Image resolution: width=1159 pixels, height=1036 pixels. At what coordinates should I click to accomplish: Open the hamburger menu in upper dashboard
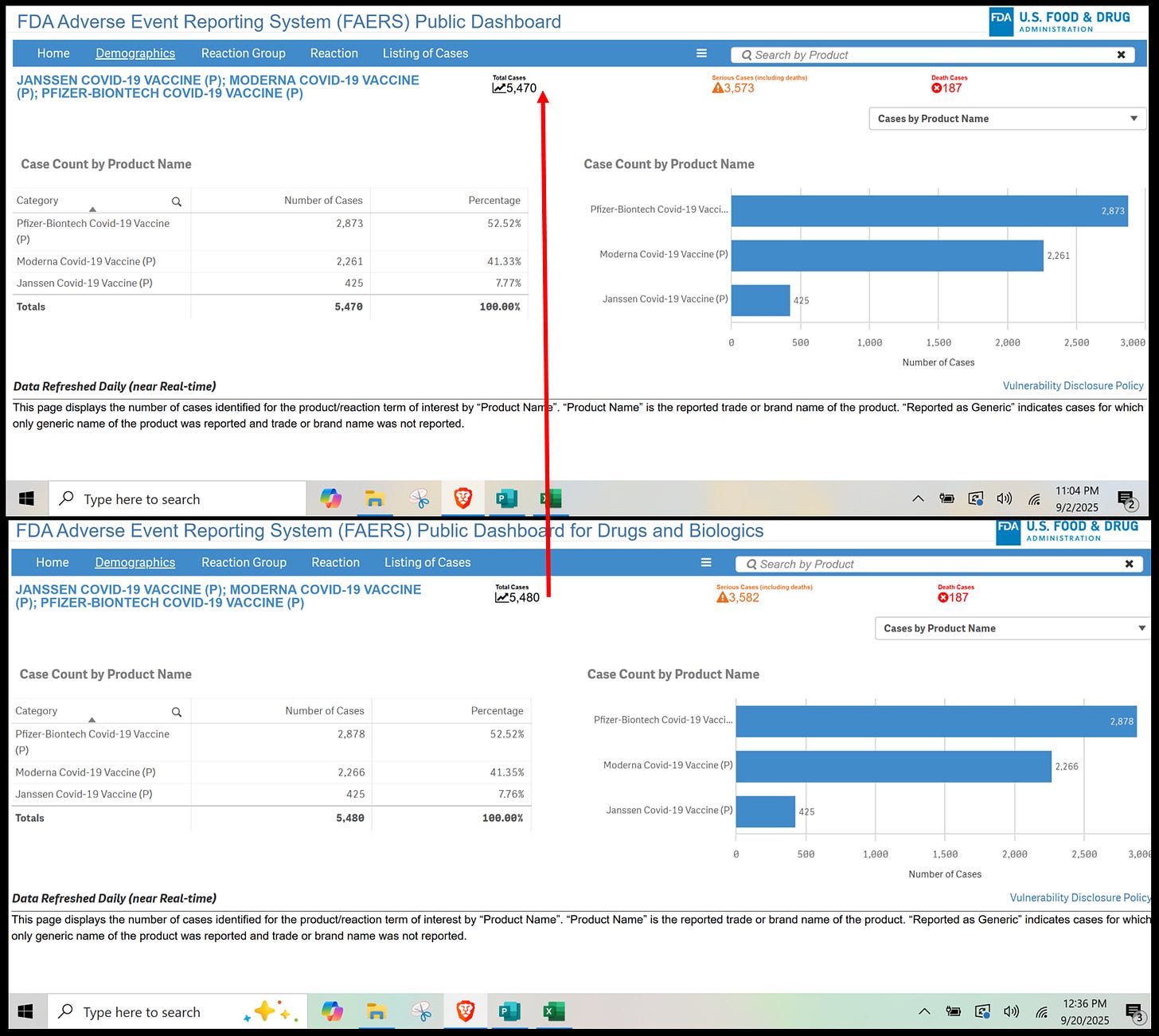pos(701,53)
